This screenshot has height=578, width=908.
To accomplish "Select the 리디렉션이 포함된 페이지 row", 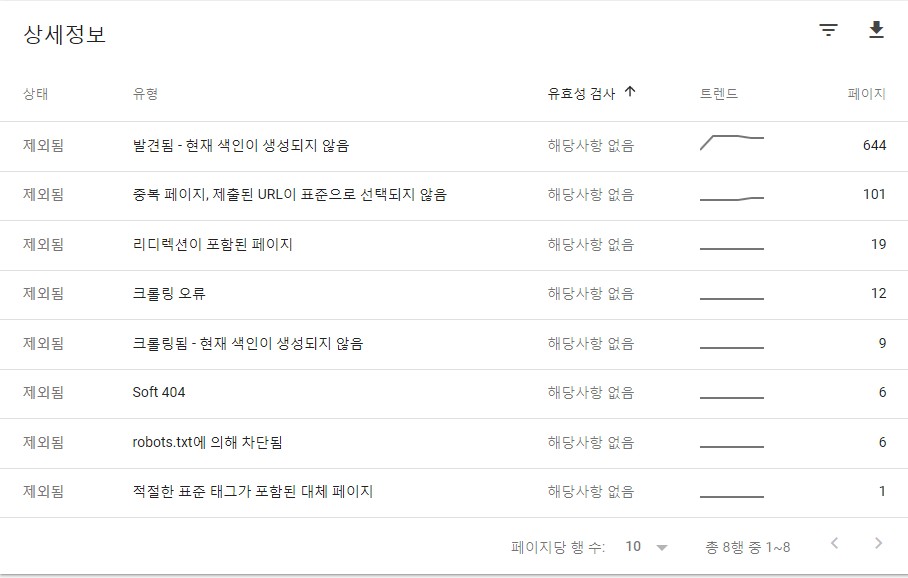I will pos(454,246).
